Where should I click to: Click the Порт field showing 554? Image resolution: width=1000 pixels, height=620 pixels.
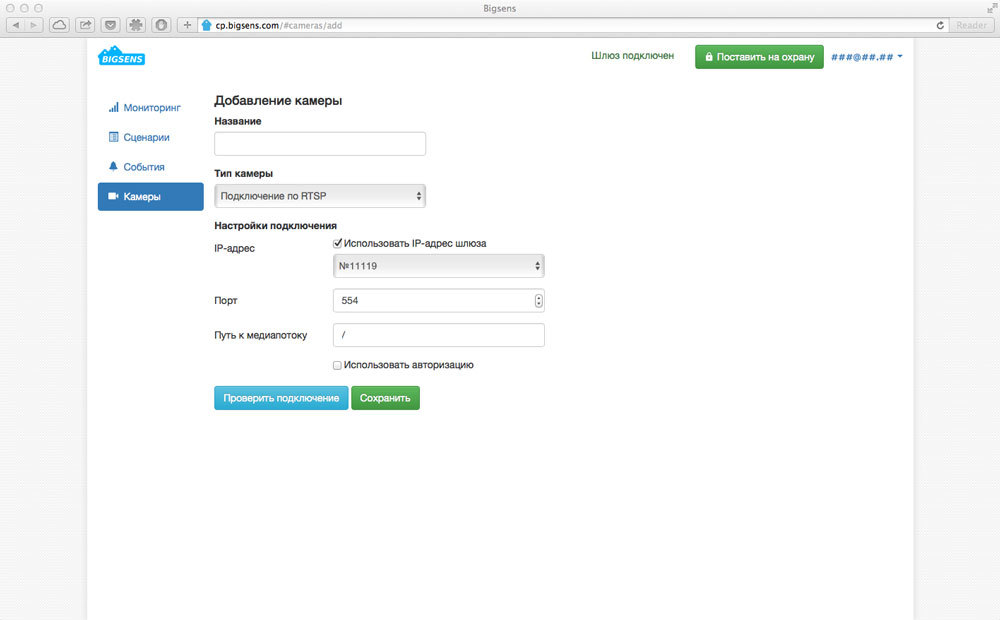click(x=439, y=300)
